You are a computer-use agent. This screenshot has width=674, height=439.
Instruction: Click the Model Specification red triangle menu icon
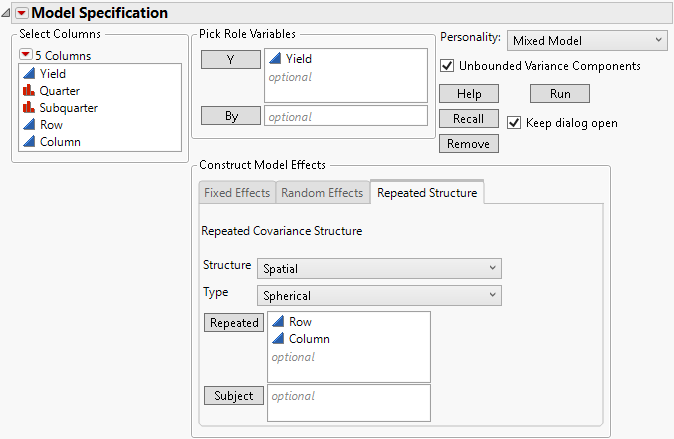coord(23,13)
